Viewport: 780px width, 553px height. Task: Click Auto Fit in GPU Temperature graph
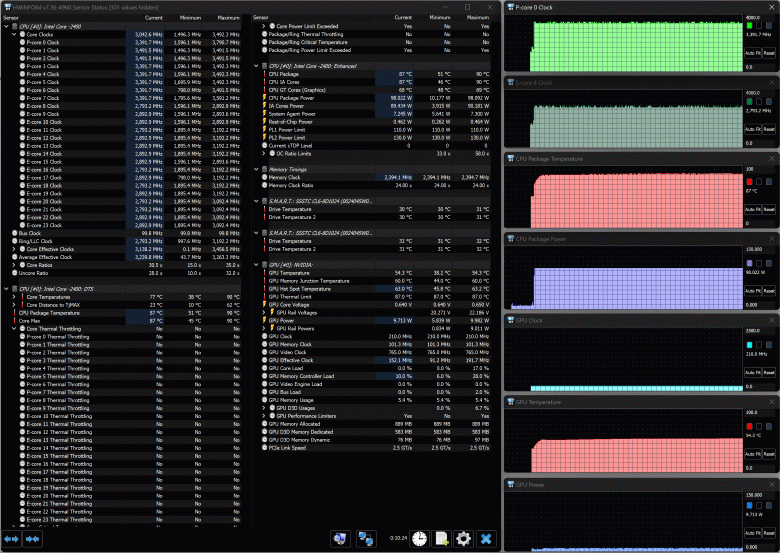click(753, 454)
